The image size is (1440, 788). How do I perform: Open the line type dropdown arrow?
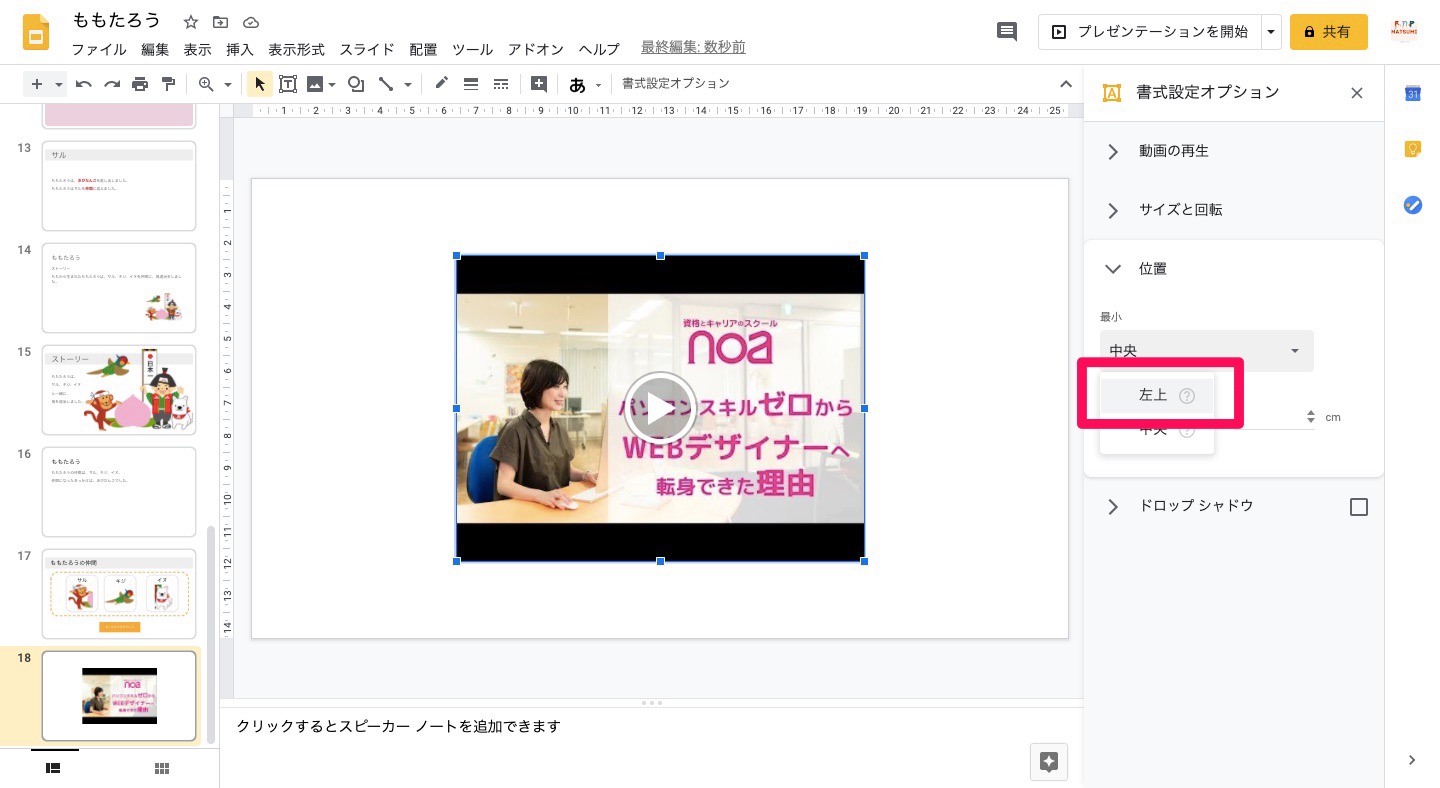pos(407,84)
